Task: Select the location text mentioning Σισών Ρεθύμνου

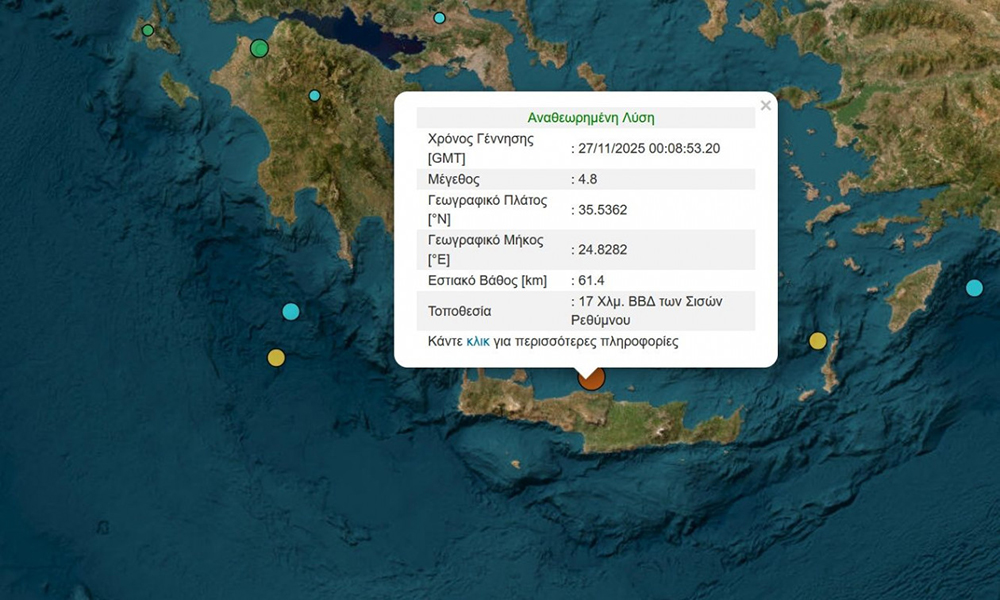Action: pos(648,310)
